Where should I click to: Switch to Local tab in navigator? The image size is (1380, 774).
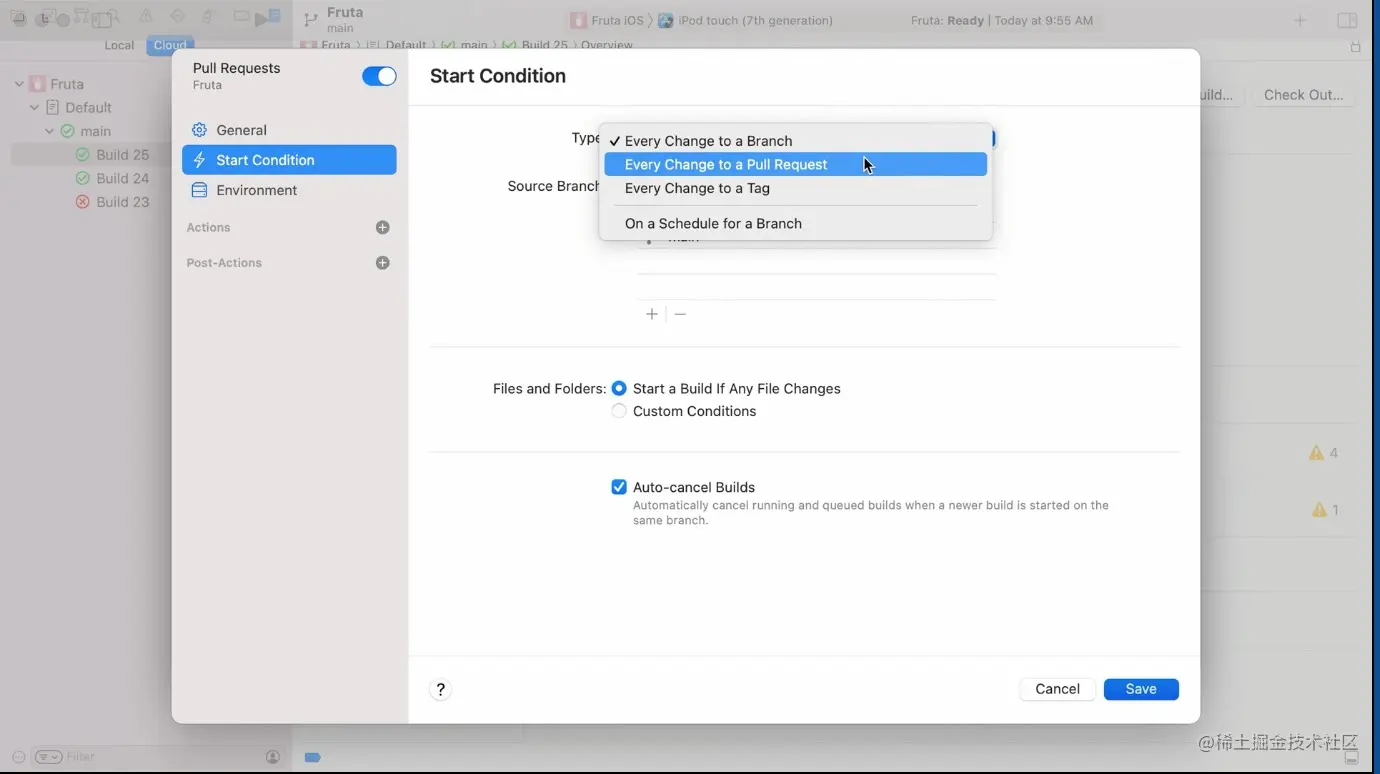tap(119, 45)
